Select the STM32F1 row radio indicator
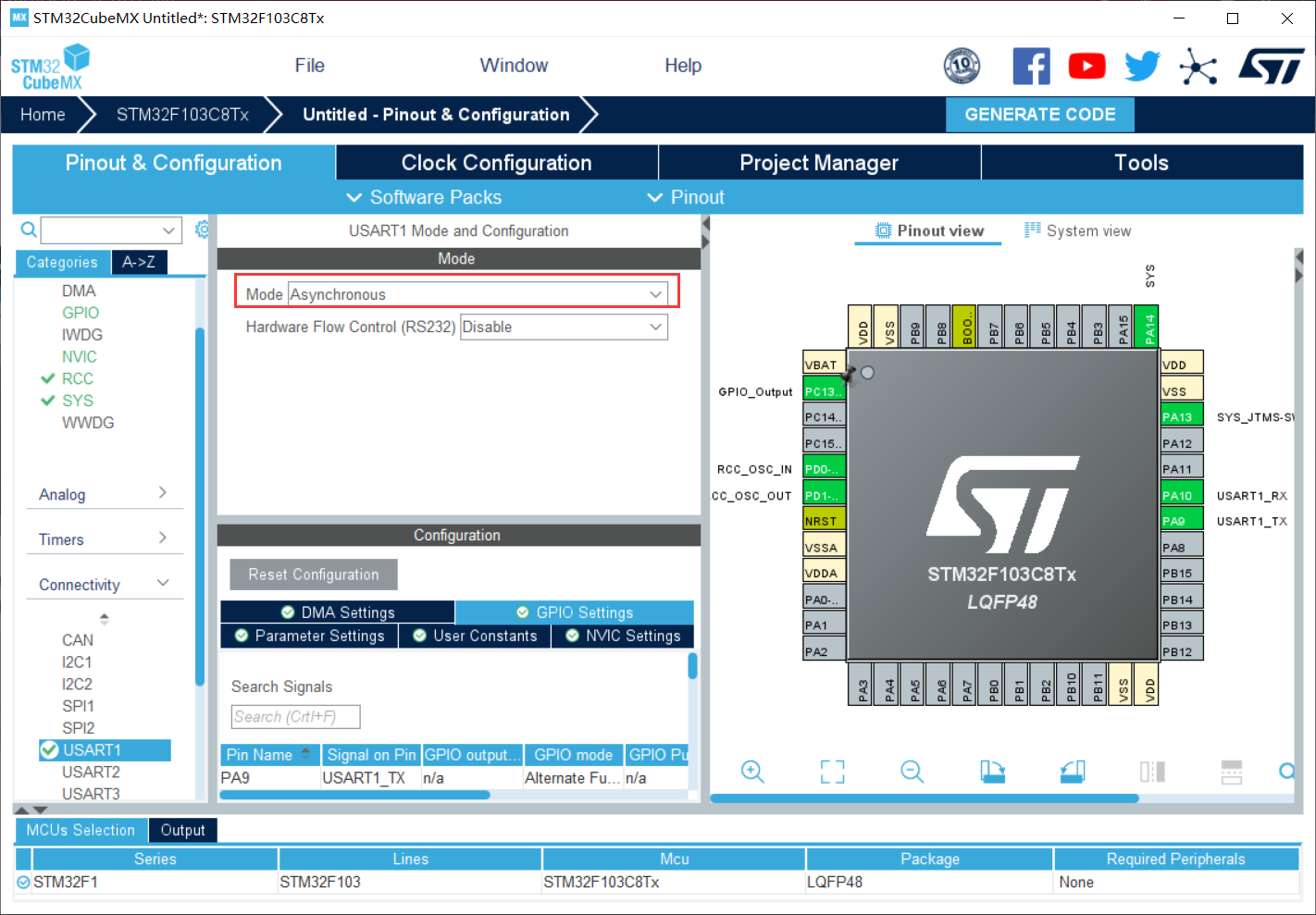Viewport: 1316px width, 915px height. point(23,882)
